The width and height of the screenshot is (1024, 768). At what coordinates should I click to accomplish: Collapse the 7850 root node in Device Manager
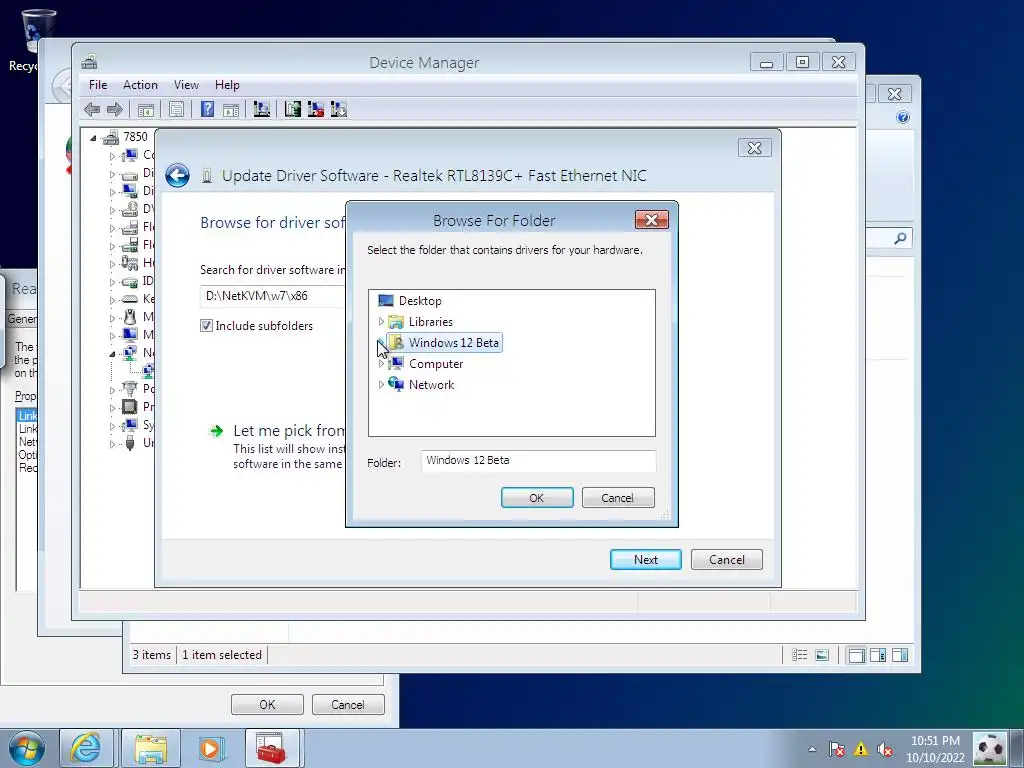(93, 138)
